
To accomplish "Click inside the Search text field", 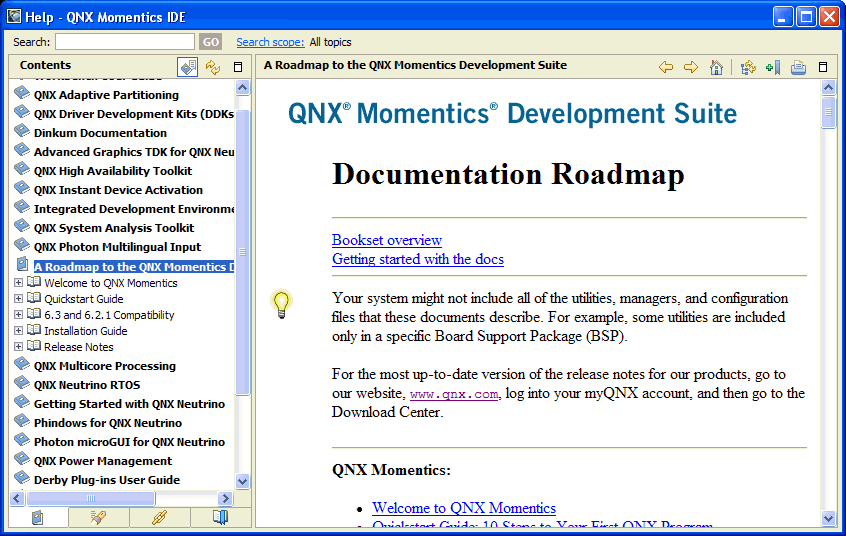I will (125, 42).
